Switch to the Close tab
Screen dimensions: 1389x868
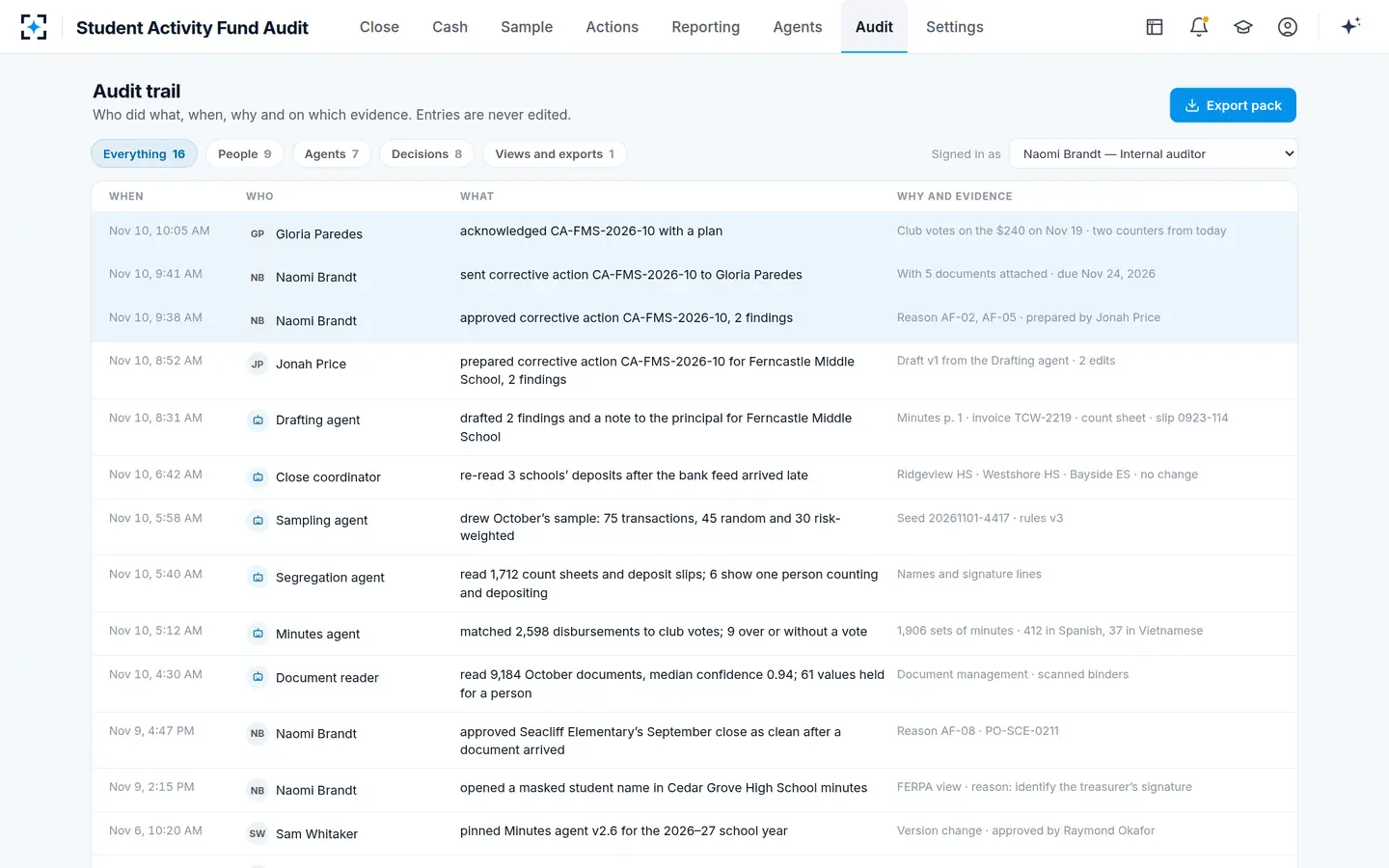pyautogui.click(x=379, y=27)
